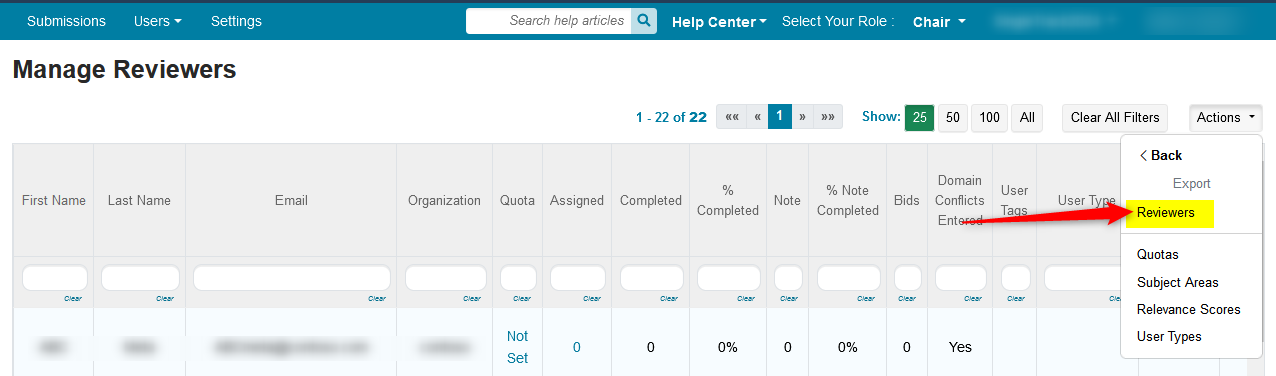Open the Chair role selector
The image size is (1276, 376).
939,21
